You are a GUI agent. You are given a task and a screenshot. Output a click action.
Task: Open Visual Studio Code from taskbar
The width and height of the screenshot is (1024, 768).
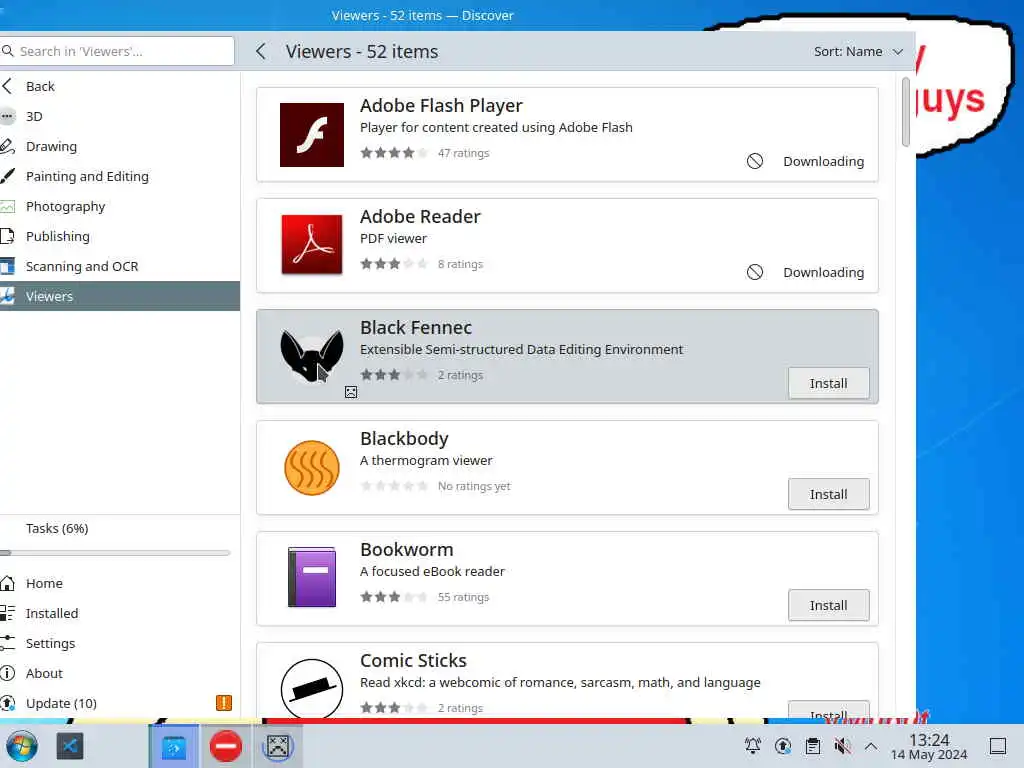[x=70, y=746]
